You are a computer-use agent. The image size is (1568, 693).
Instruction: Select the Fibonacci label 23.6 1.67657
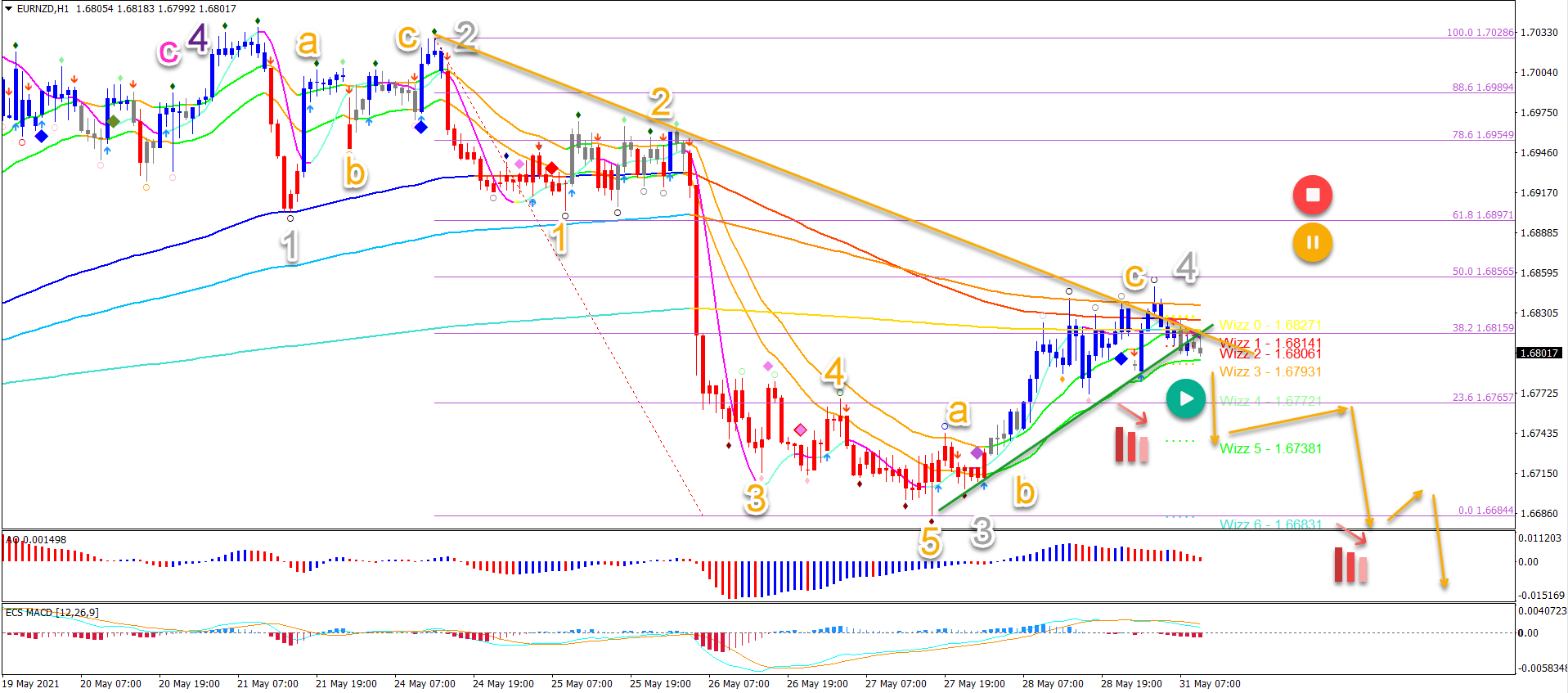click(x=1483, y=398)
